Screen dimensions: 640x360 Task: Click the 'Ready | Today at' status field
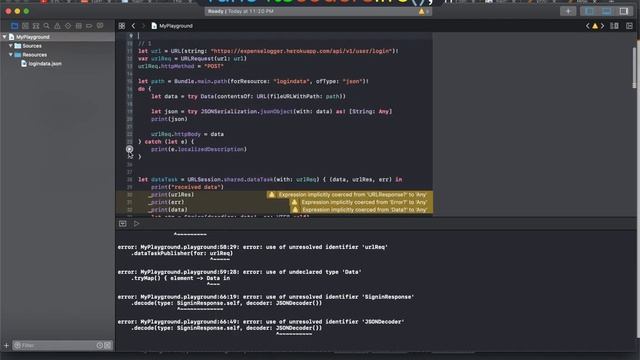[318, 11]
